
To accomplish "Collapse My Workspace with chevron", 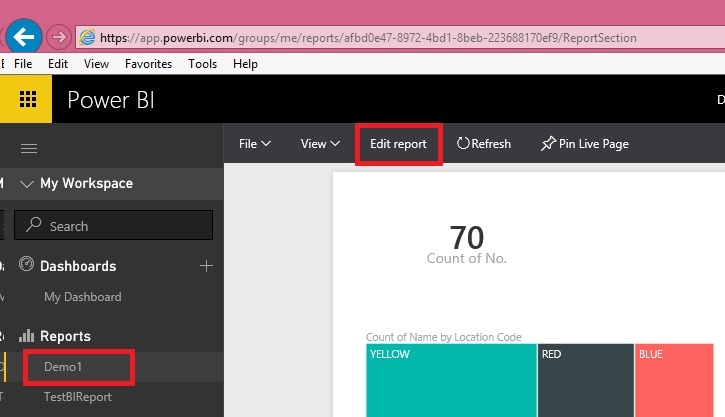I will coord(27,184).
